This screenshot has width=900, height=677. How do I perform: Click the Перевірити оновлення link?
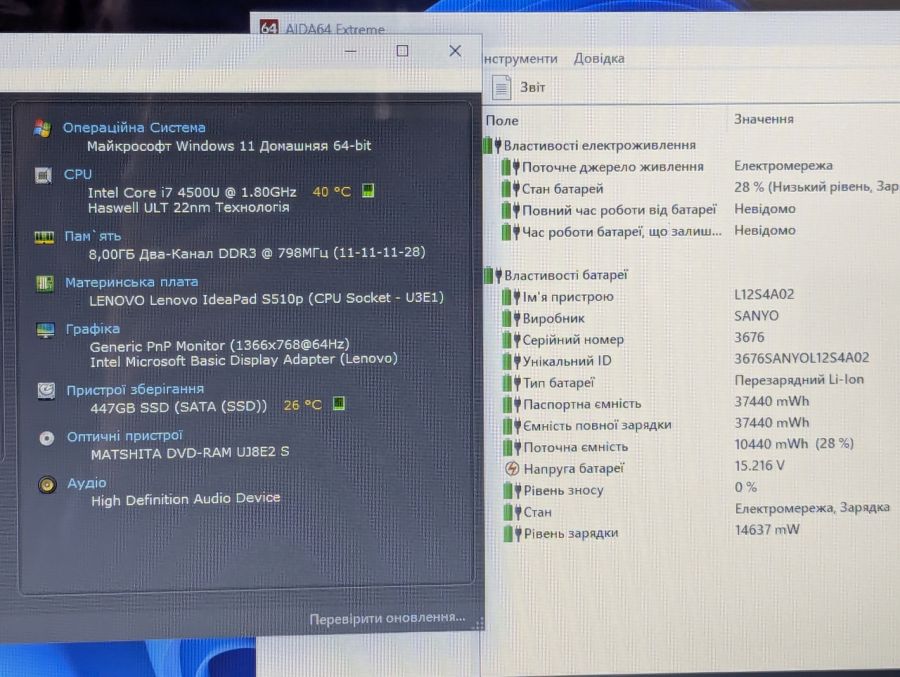[x=387, y=618]
